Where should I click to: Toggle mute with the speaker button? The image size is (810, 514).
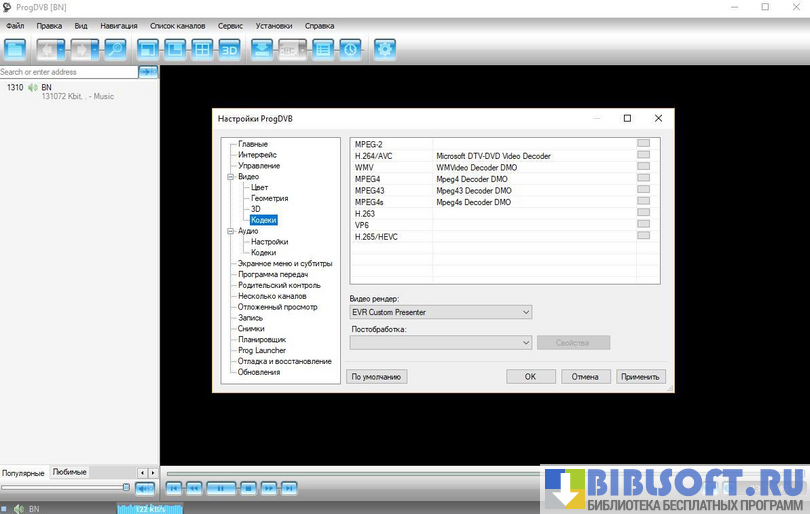pos(145,488)
